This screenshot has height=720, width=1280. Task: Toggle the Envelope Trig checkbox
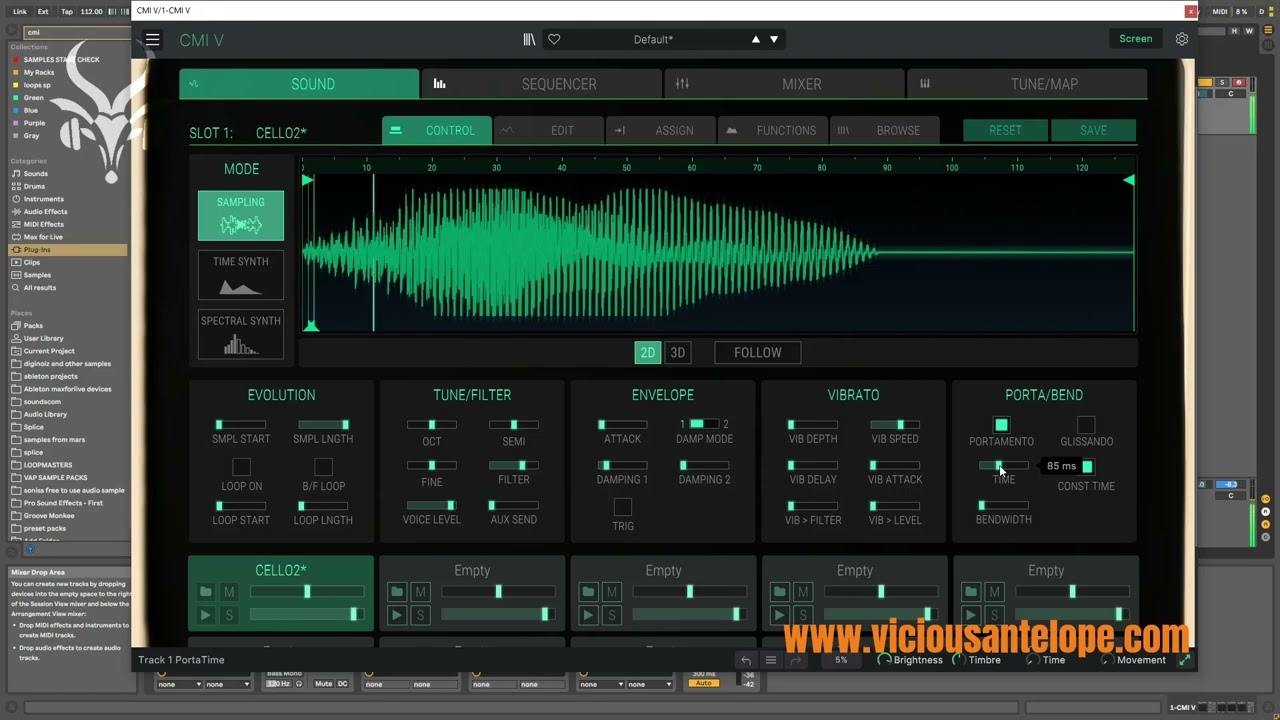(623, 507)
